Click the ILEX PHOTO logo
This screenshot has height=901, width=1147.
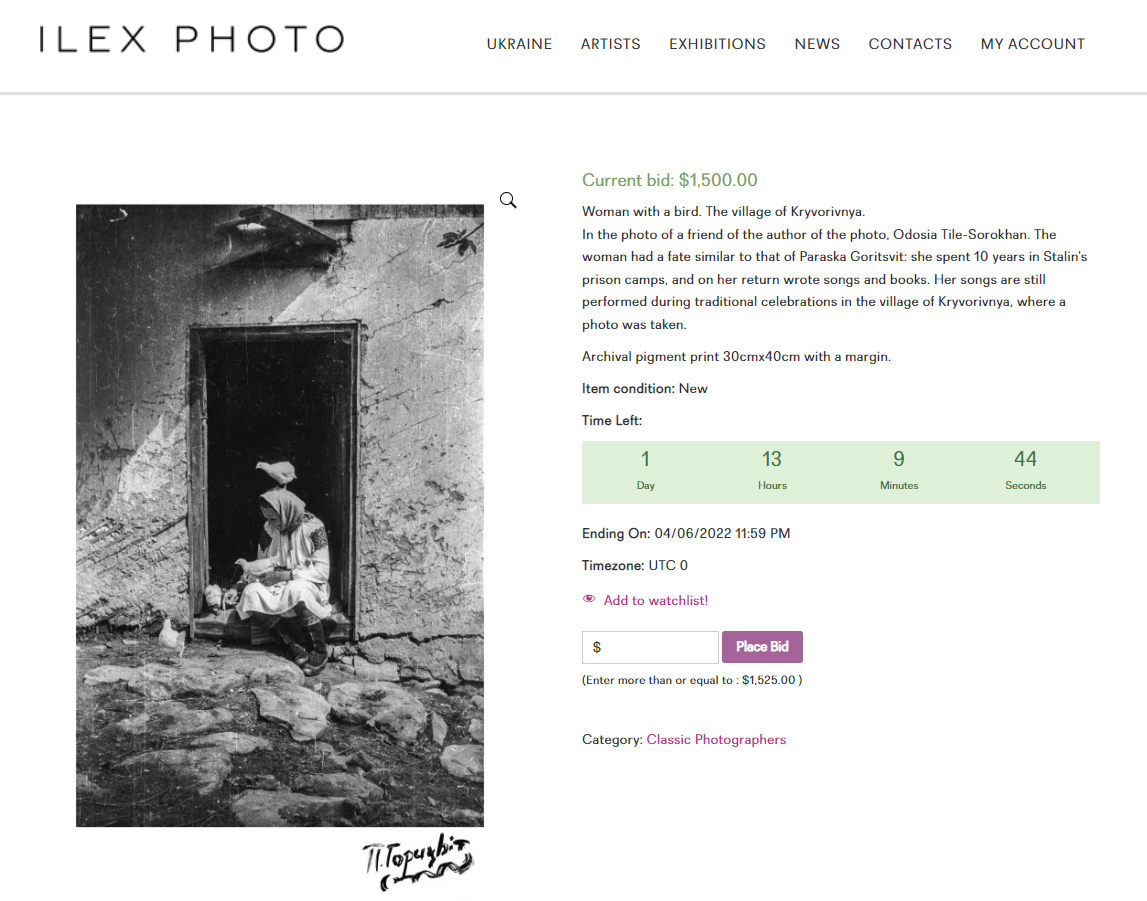192,39
